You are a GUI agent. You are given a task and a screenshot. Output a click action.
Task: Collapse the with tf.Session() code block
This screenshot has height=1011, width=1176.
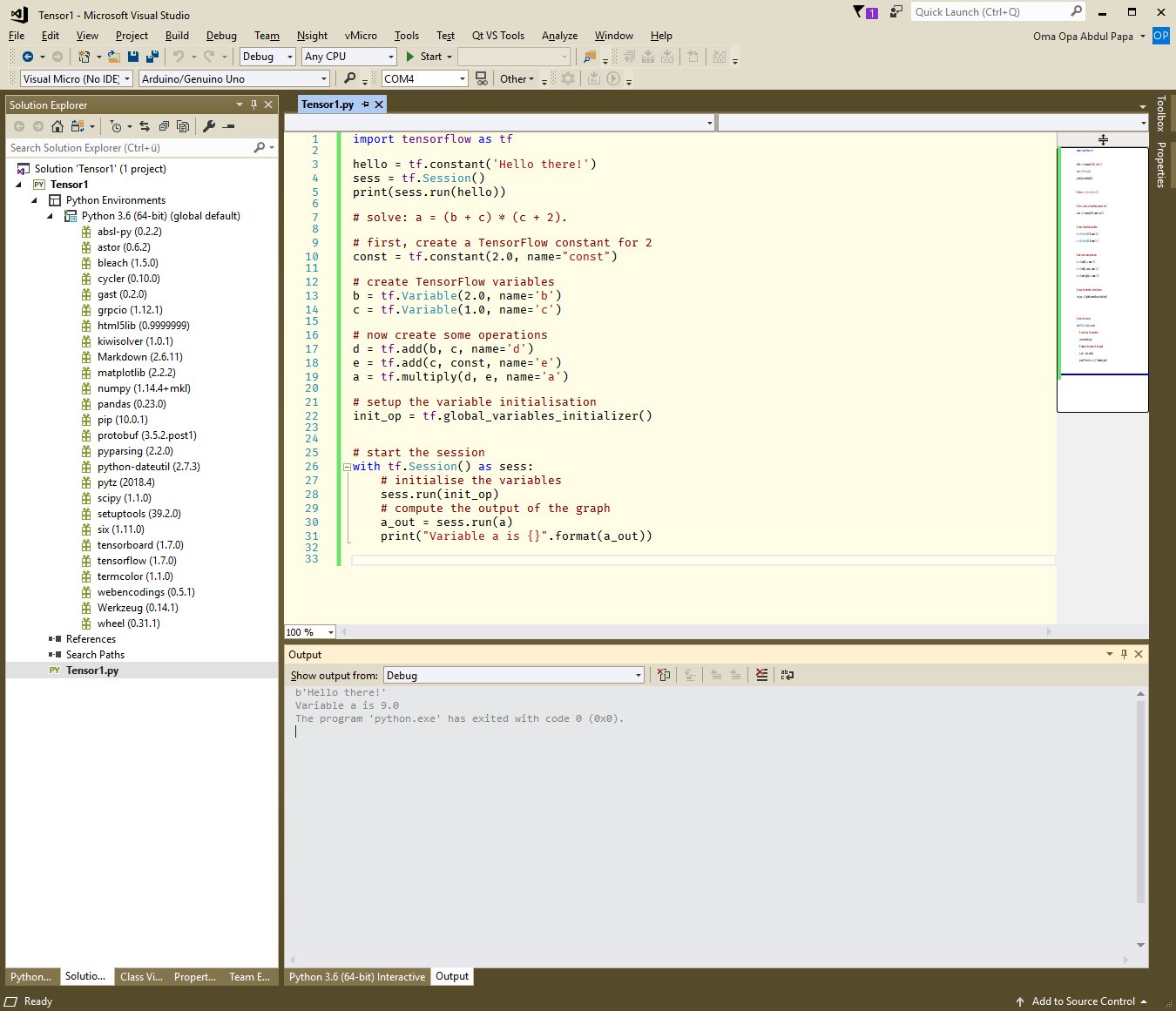[347, 467]
